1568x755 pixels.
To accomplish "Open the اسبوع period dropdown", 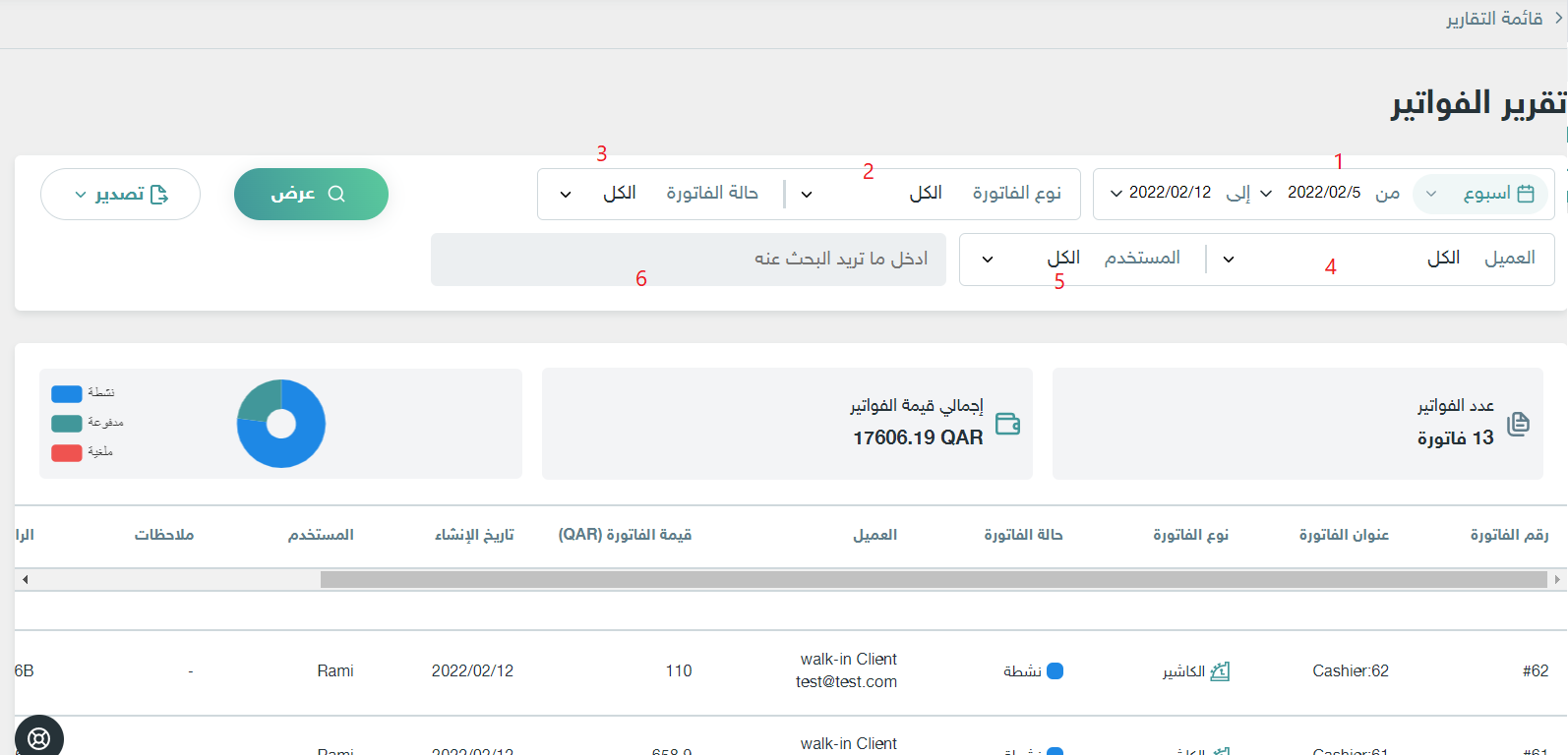I will point(1479,194).
